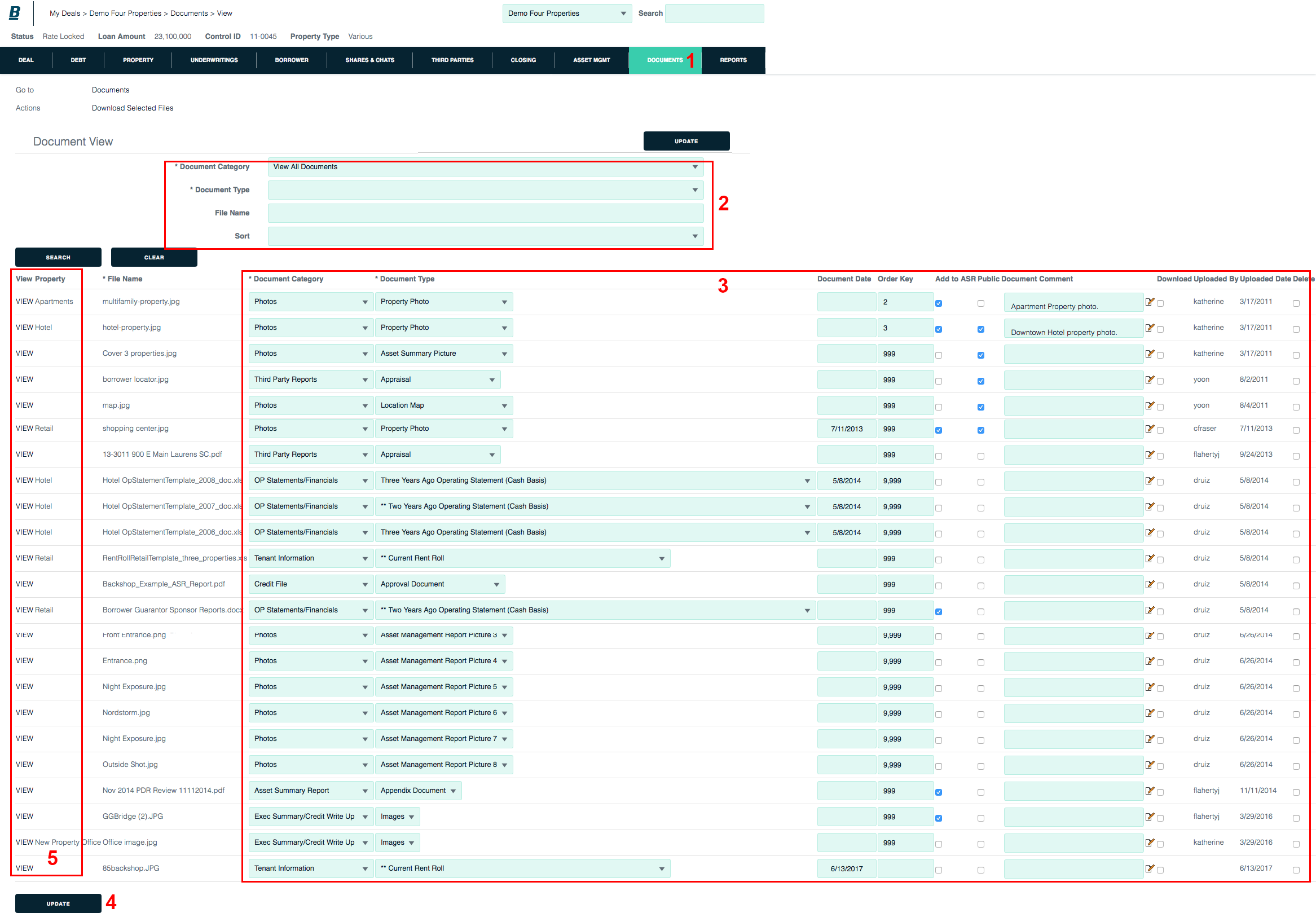
Task: Uncheck Add to ASR for shopping center.jpg
Action: (939, 430)
